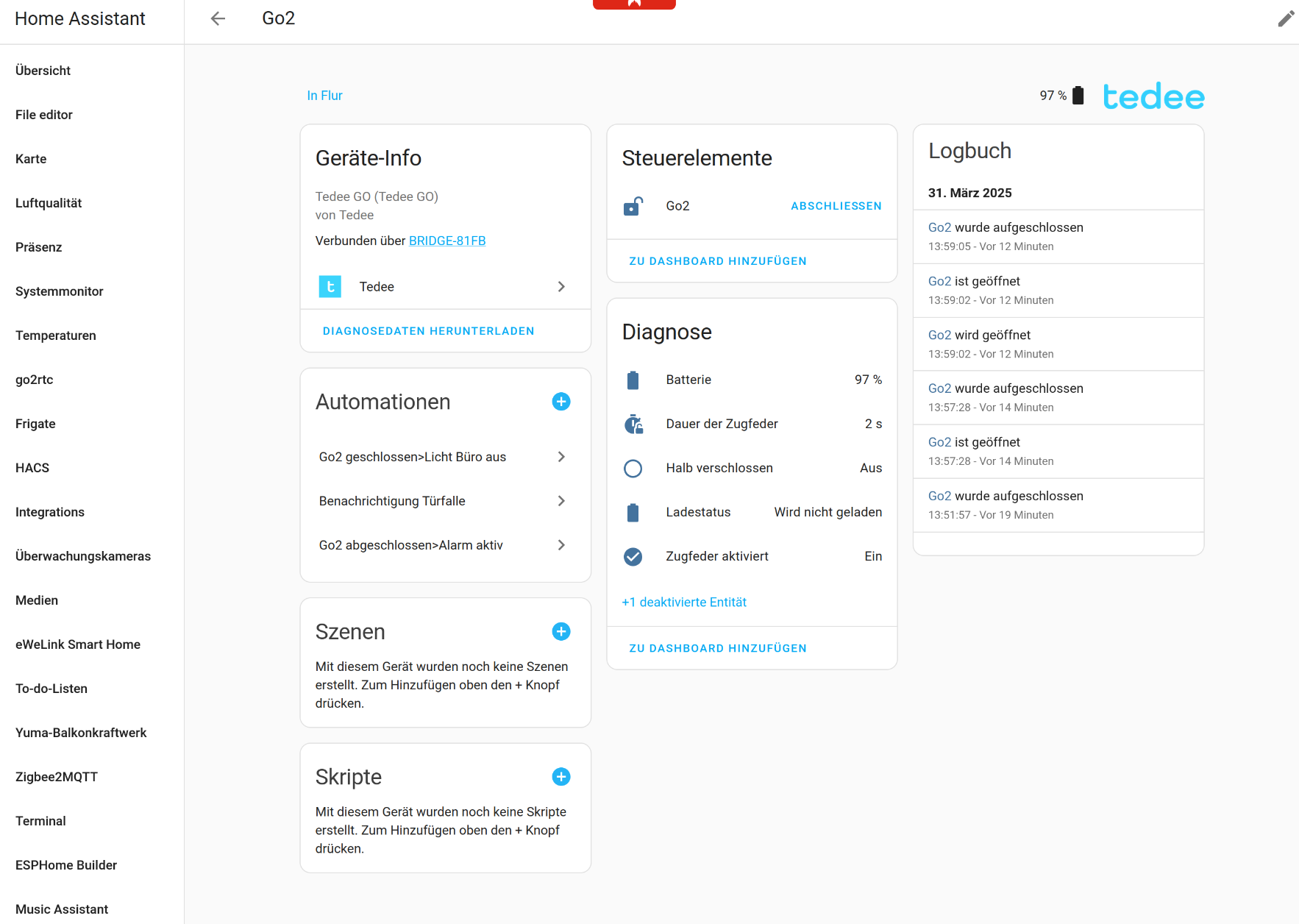Show the +1 deaktivierte Entität link
1299x924 pixels.
coord(684,602)
